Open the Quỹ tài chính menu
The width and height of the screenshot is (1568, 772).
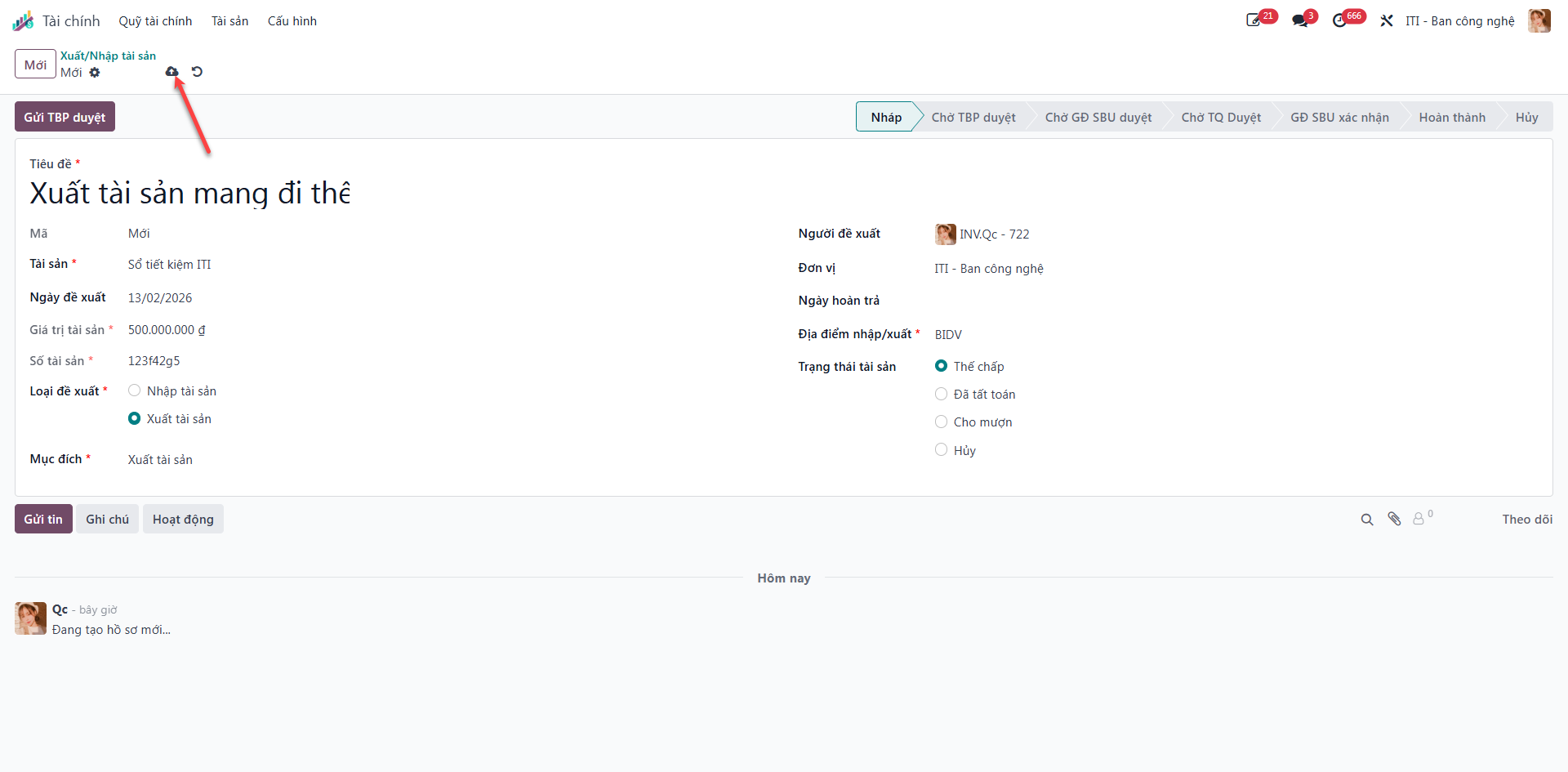(155, 21)
